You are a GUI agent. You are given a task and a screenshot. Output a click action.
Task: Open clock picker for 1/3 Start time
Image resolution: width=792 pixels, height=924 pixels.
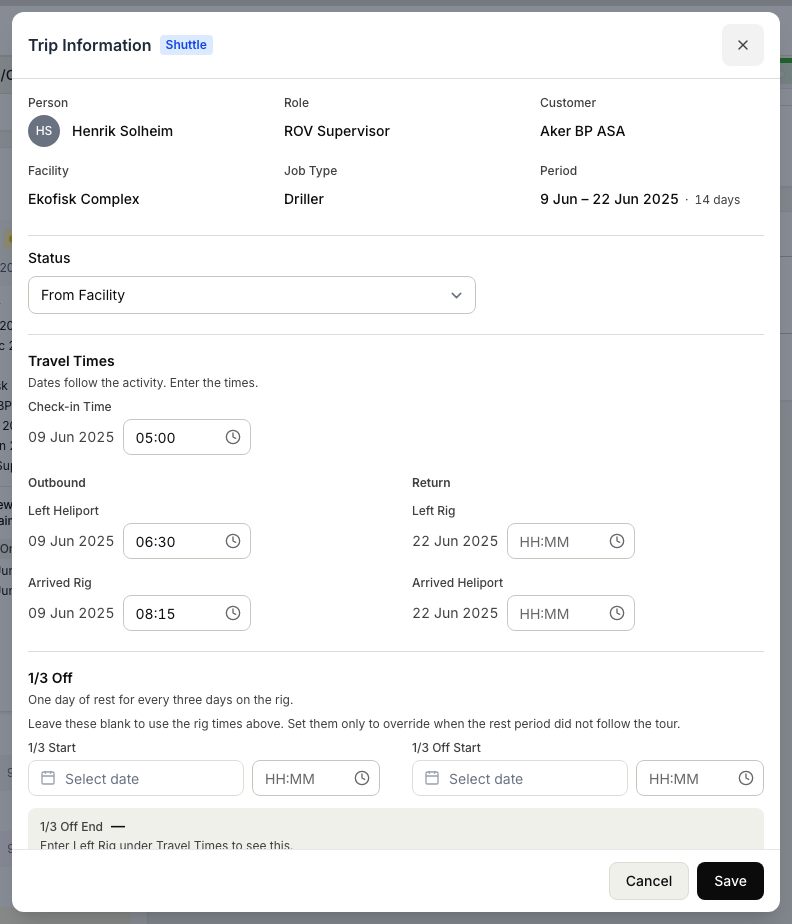click(x=362, y=778)
